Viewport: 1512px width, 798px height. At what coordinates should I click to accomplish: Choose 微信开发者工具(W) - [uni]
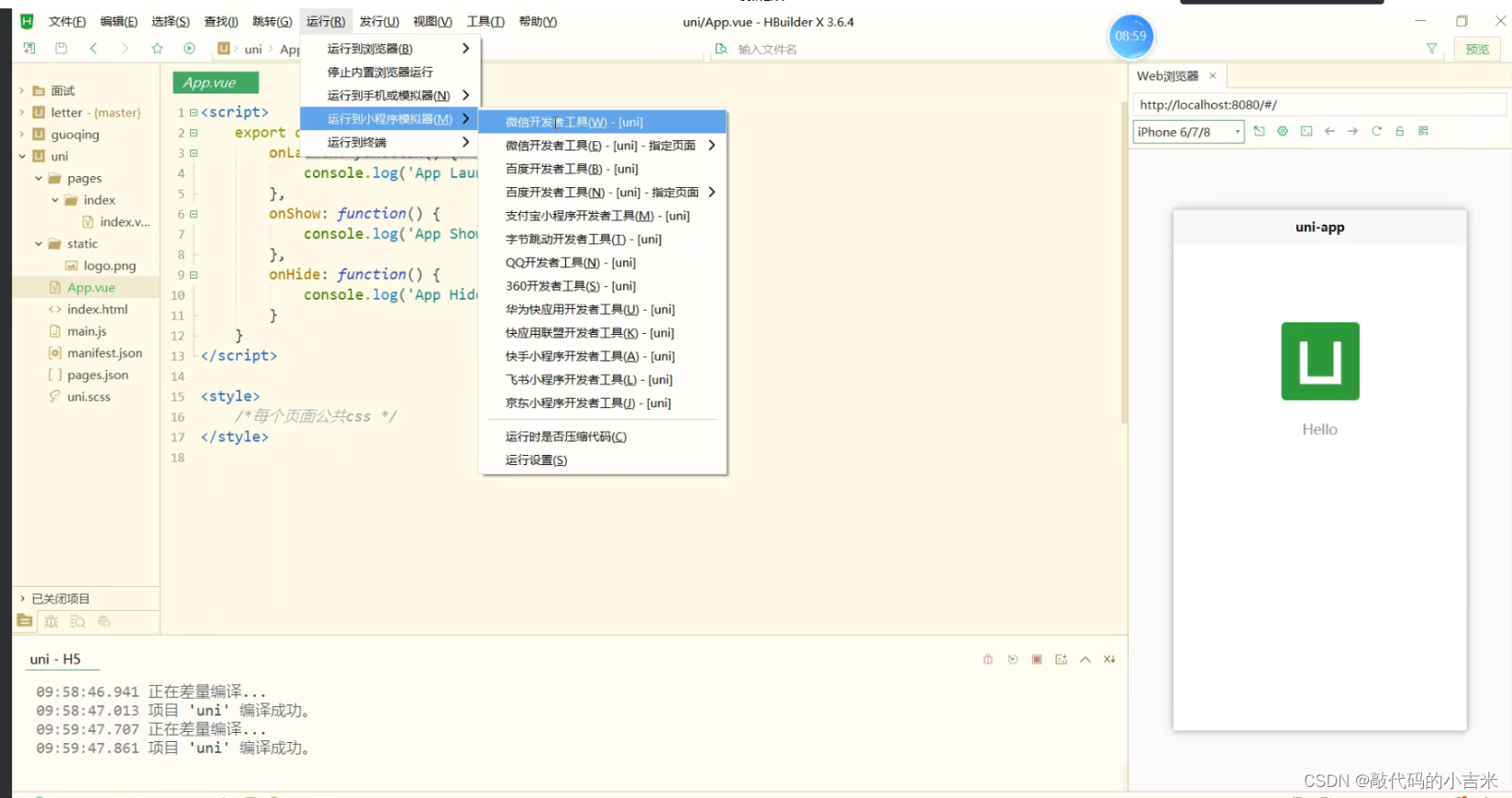(x=603, y=122)
